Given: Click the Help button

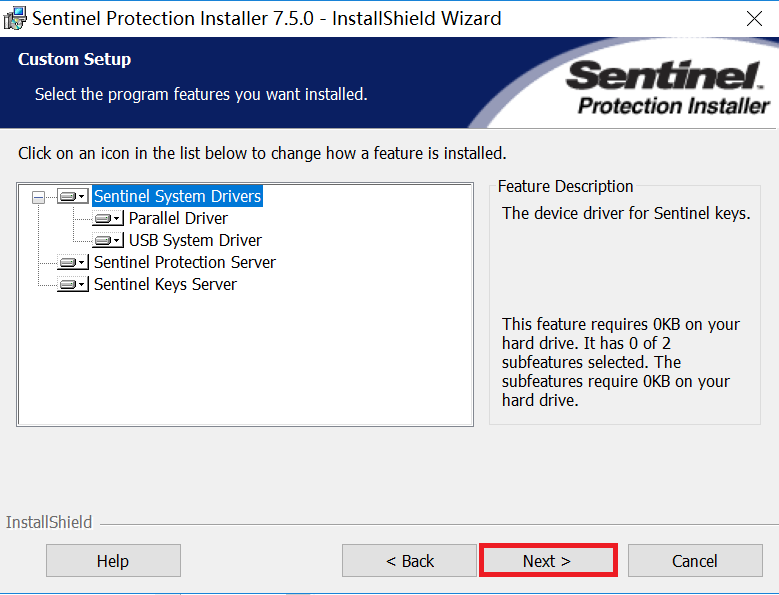Looking at the screenshot, I should coord(113,561).
